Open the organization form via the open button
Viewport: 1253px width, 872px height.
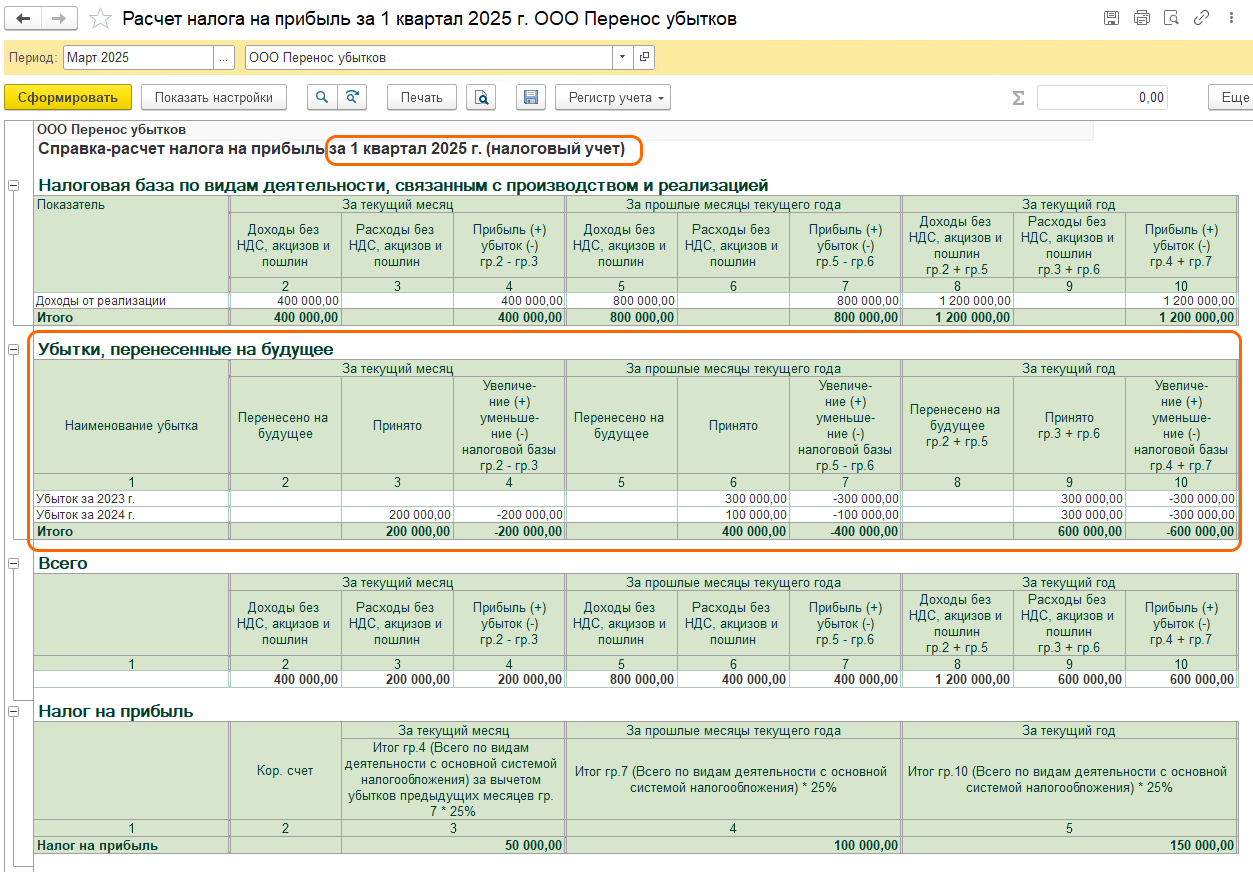point(645,57)
